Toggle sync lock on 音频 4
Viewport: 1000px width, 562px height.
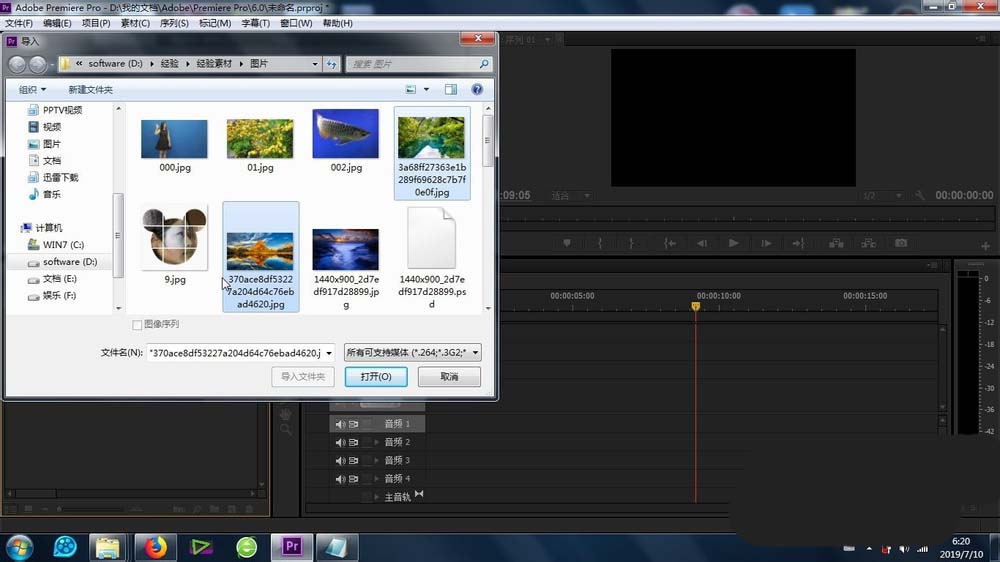353,479
